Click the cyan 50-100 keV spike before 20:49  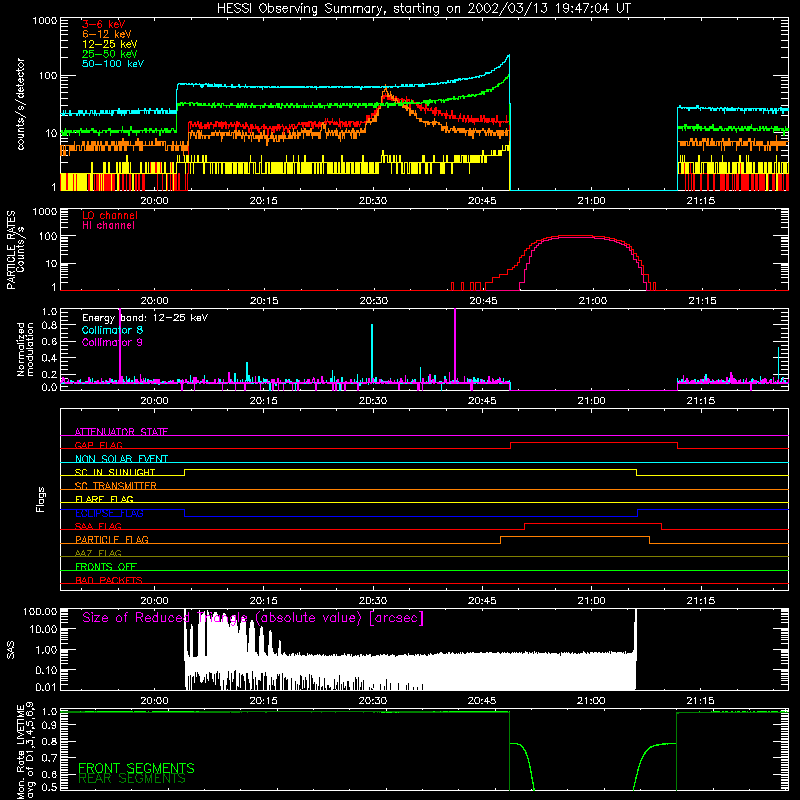click(508, 57)
